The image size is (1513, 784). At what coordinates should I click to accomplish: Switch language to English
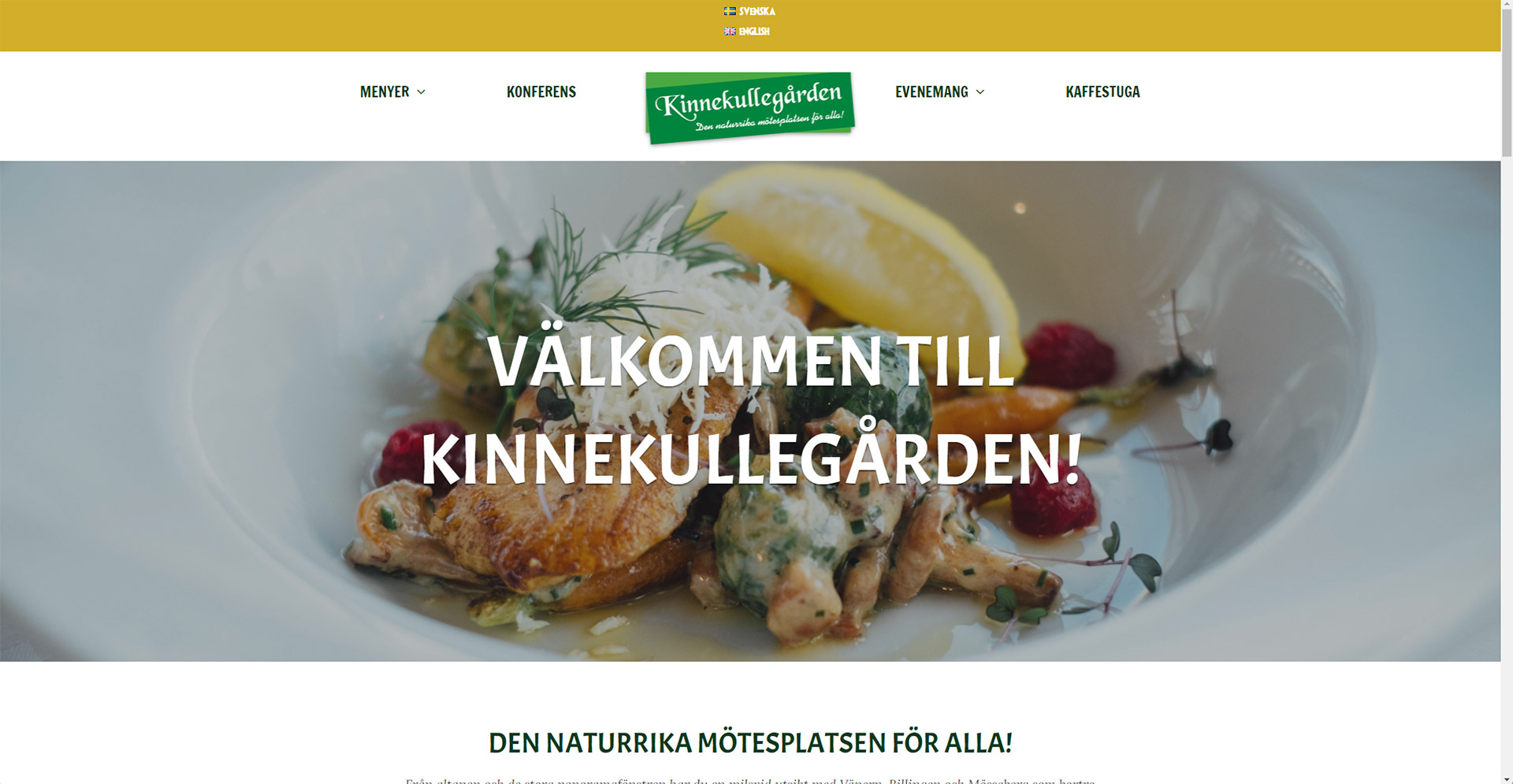[753, 32]
